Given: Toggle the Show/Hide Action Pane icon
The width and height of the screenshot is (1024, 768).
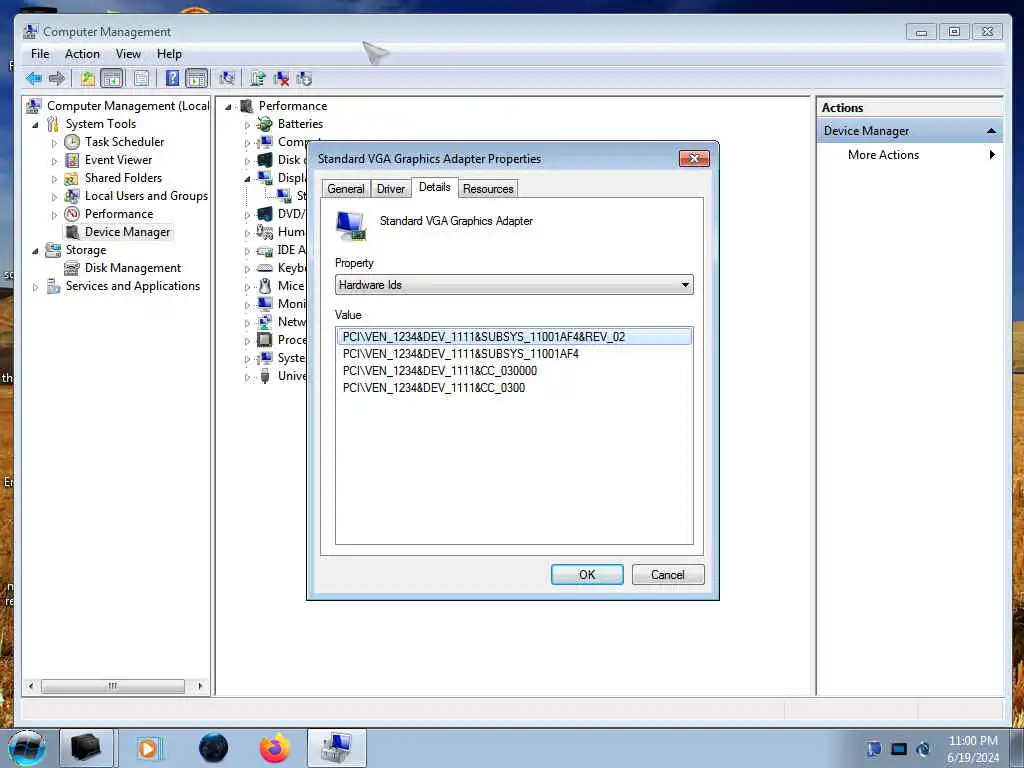Looking at the screenshot, I should (197, 79).
